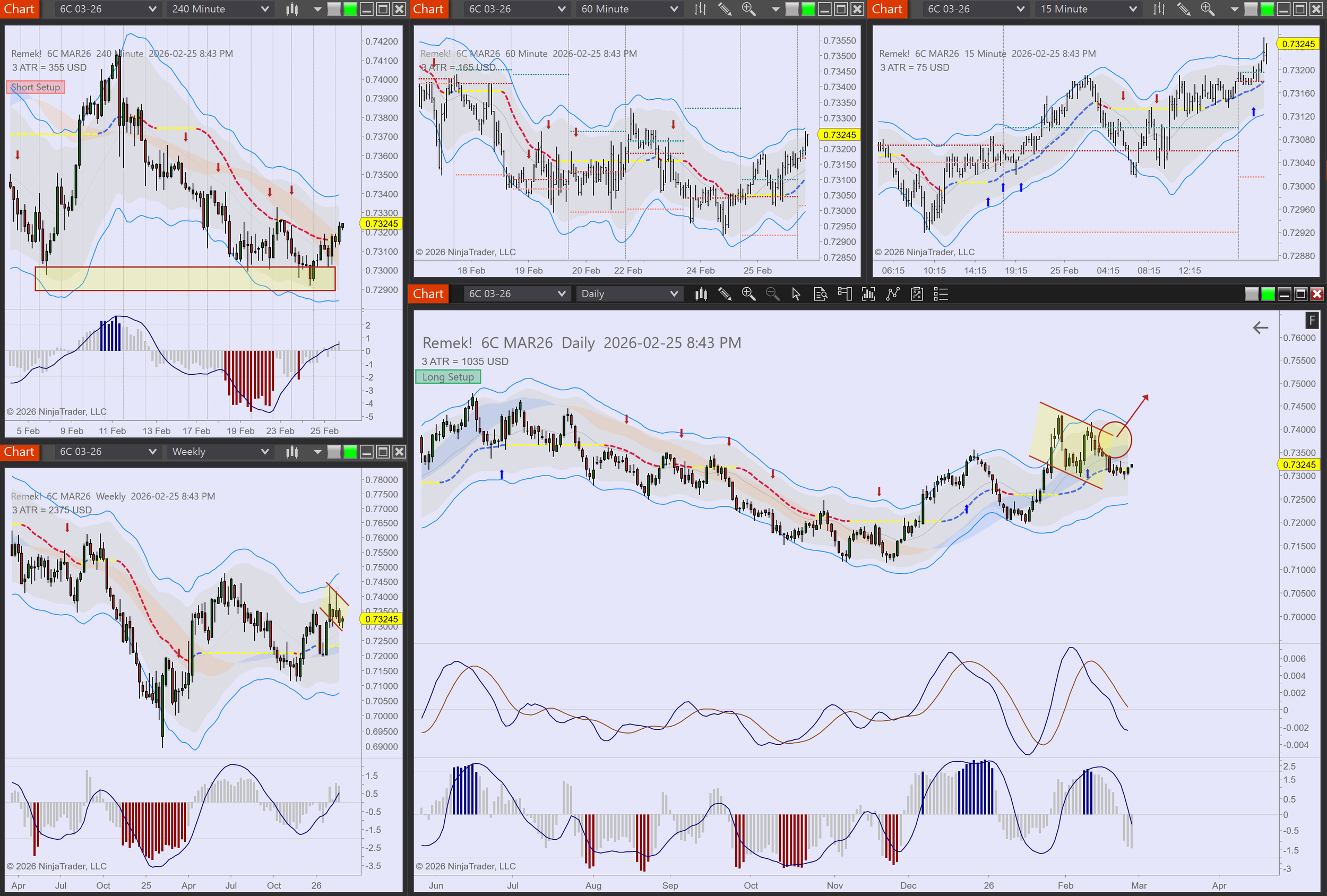Toggle green link button on 60 Minute chart
The width and height of the screenshot is (1327, 896).
pos(808,9)
